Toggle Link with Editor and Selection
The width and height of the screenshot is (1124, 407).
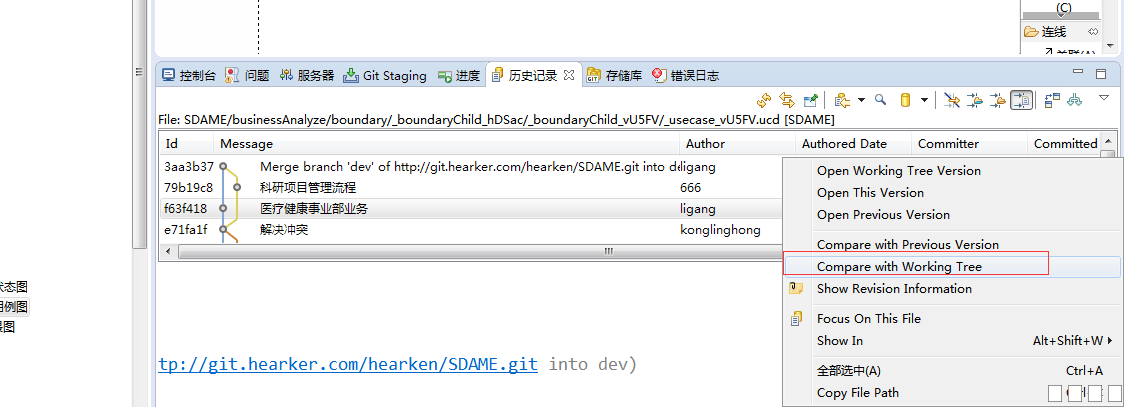coord(787,100)
